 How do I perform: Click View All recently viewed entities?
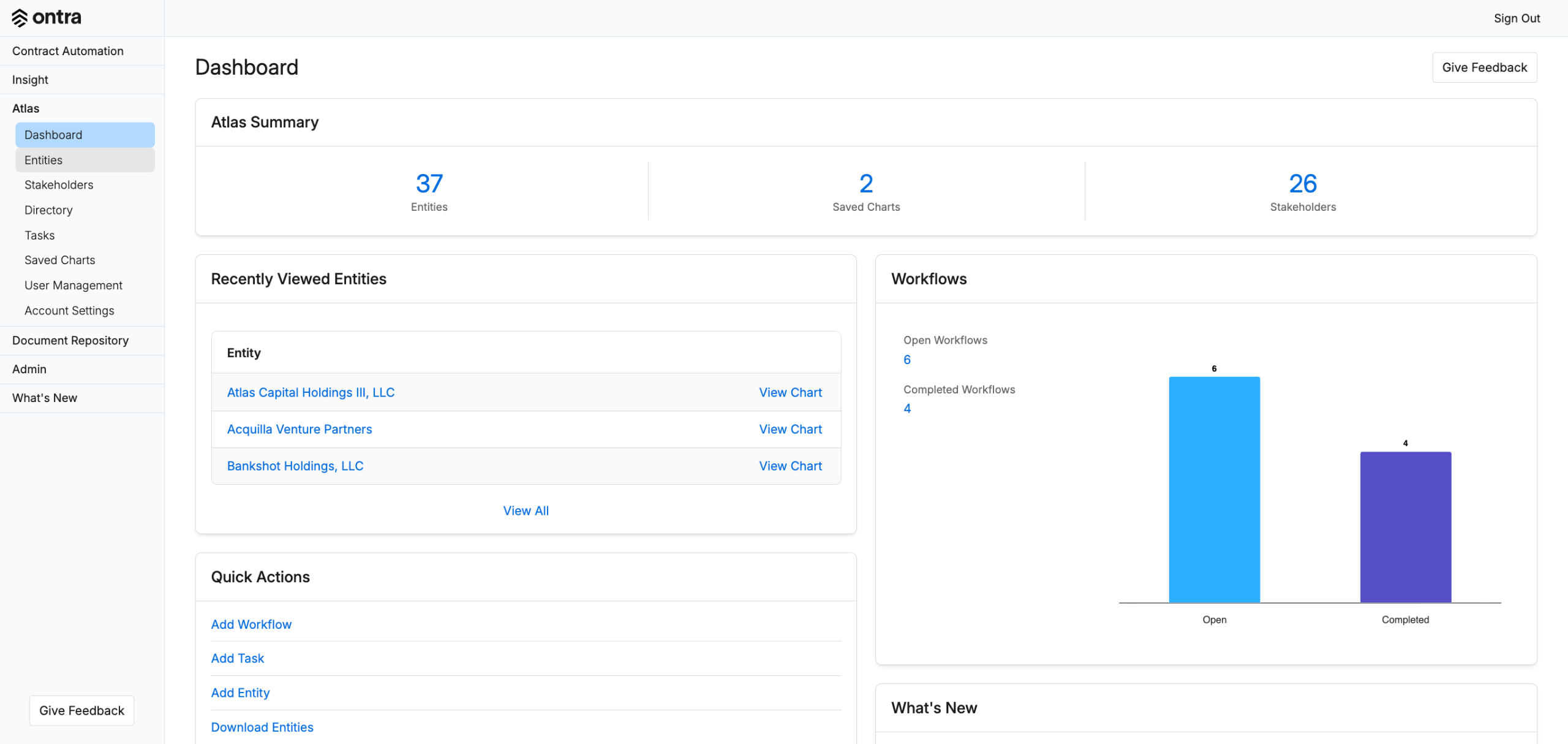526,511
